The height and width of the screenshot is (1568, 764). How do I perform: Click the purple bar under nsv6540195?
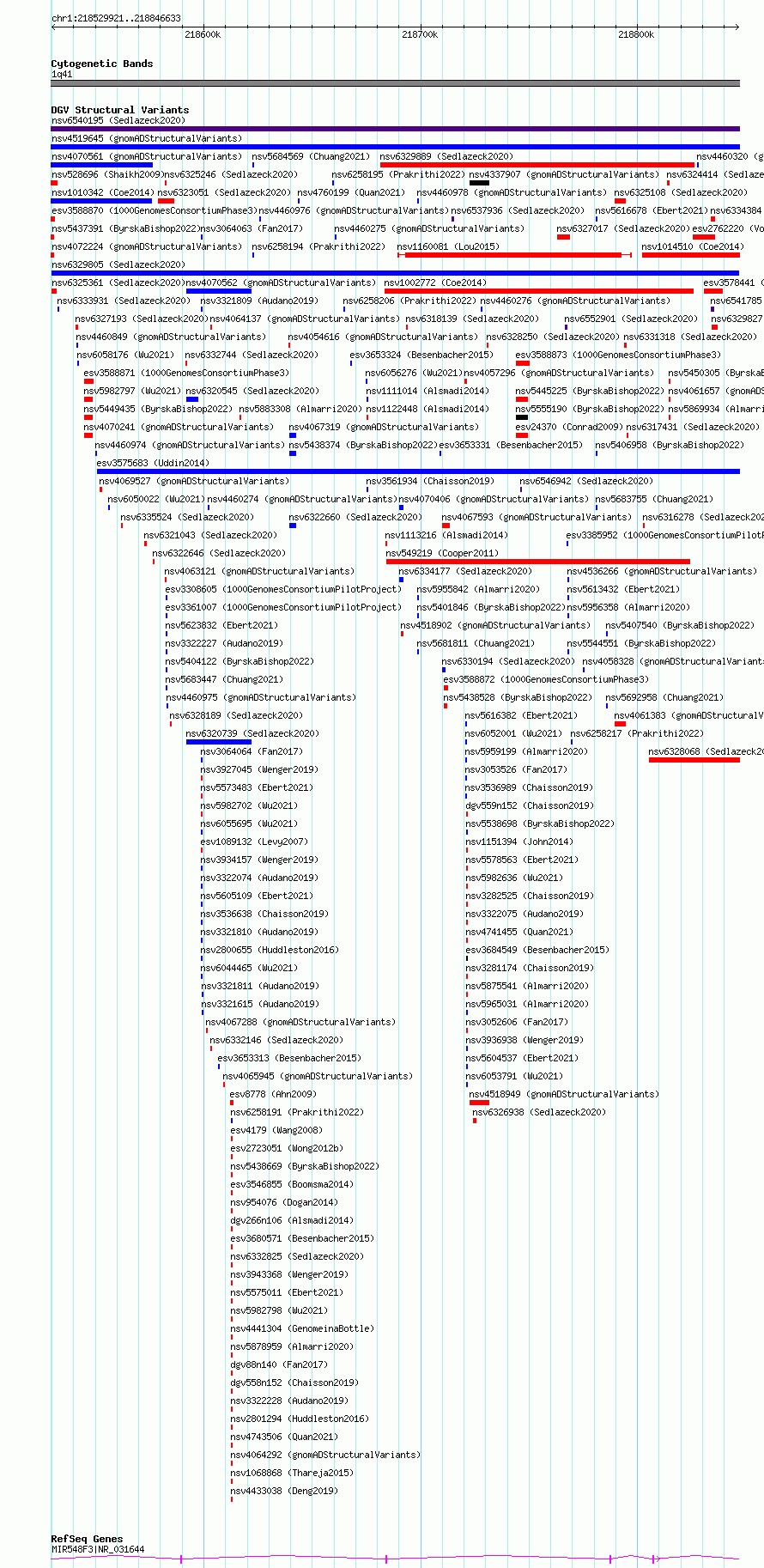coord(395,129)
